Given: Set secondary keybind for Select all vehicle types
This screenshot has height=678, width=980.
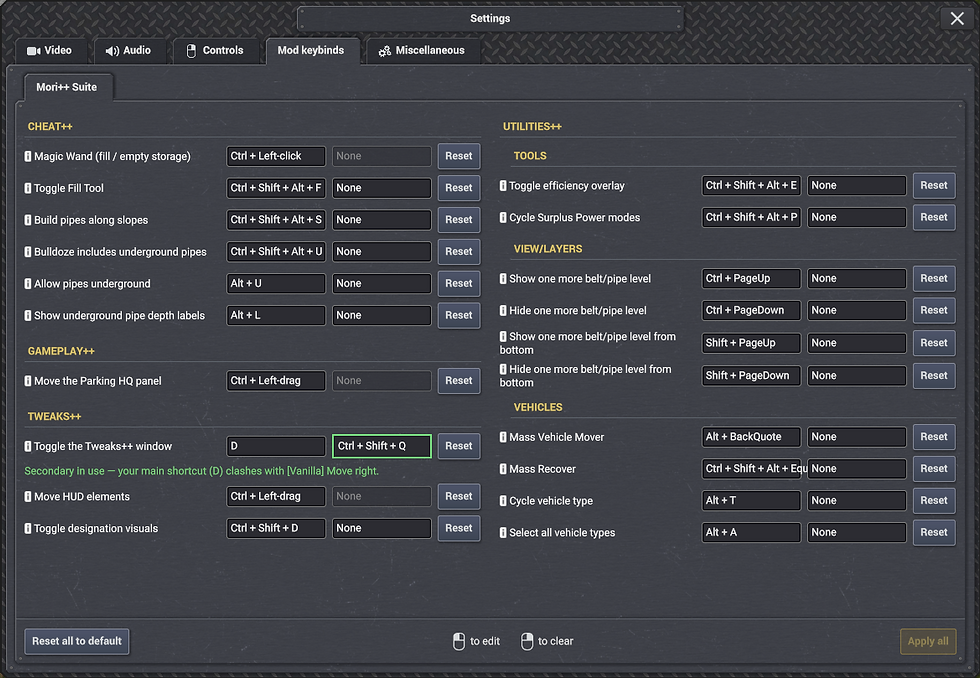Looking at the screenshot, I should coord(857,532).
